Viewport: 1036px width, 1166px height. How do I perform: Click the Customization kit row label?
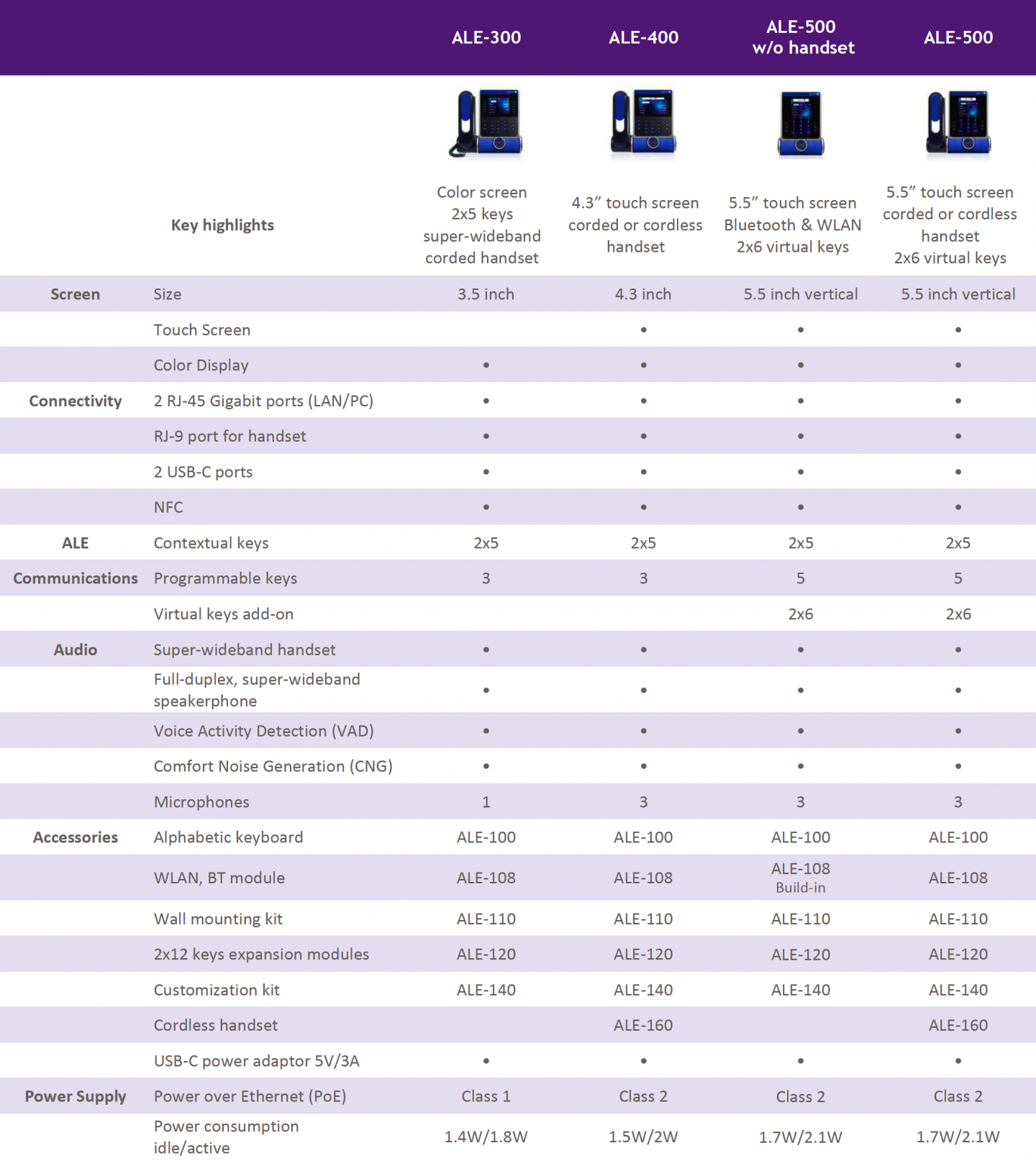[x=217, y=990]
